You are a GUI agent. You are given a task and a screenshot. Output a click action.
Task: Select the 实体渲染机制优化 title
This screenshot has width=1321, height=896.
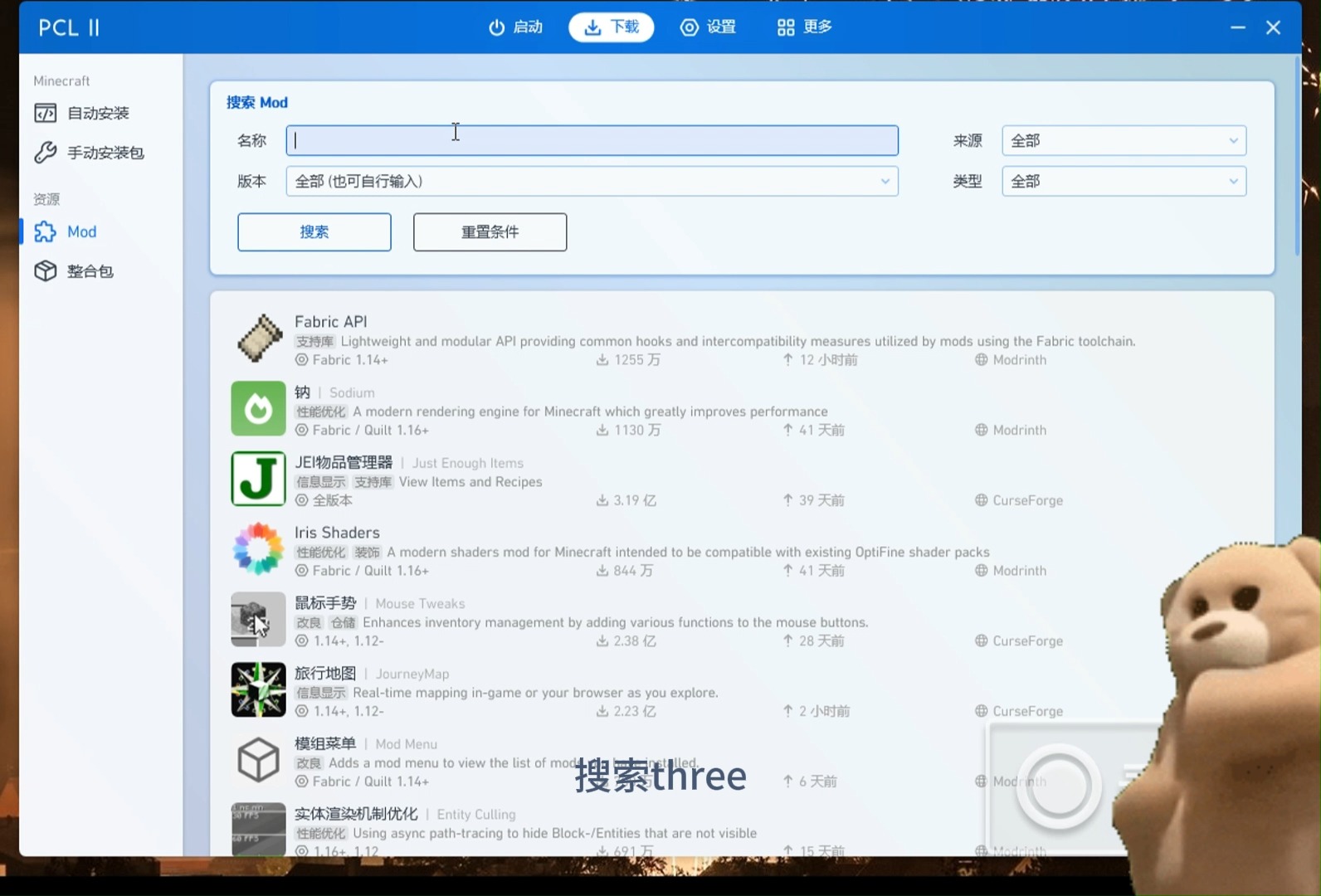(x=357, y=814)
